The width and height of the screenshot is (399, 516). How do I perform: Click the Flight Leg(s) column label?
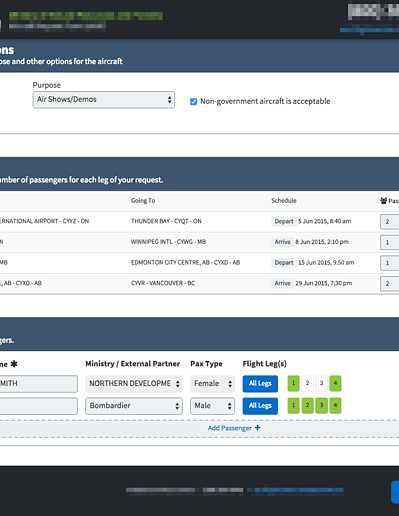264,364
